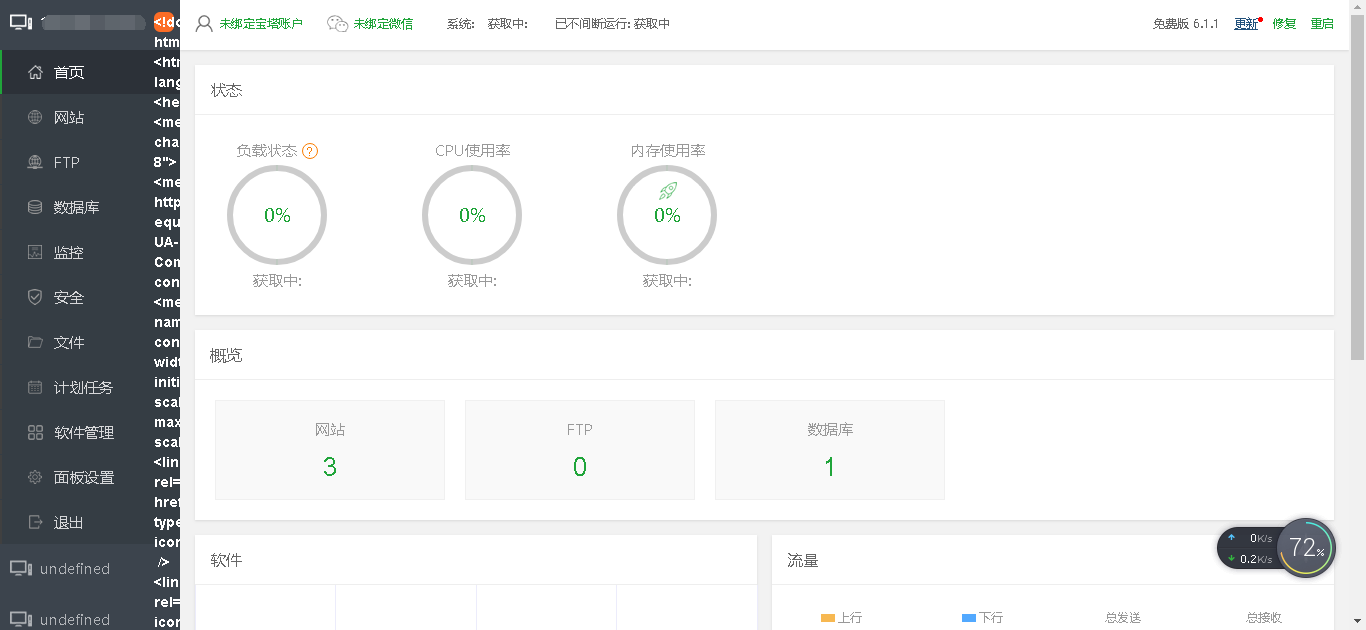Viewport: 1366px width, 630px height.
Task: Click the user avatar icon in top bar
Action: (x=204, y=23)
